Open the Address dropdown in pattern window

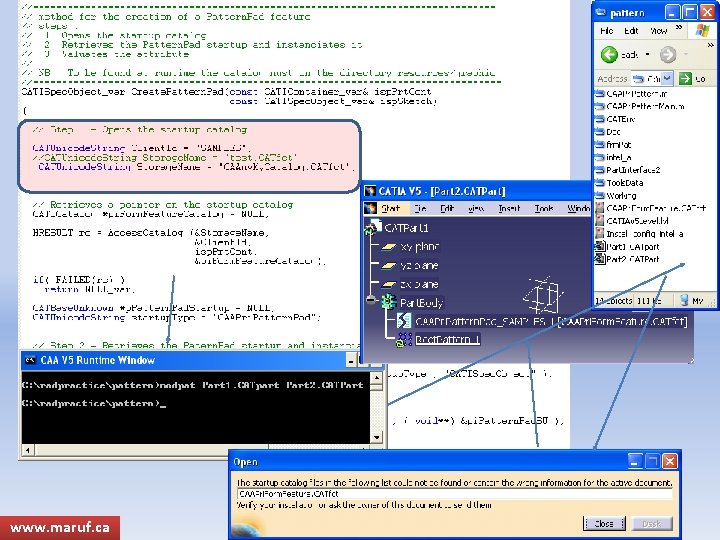pyautogui.click(x=668, y=79)
